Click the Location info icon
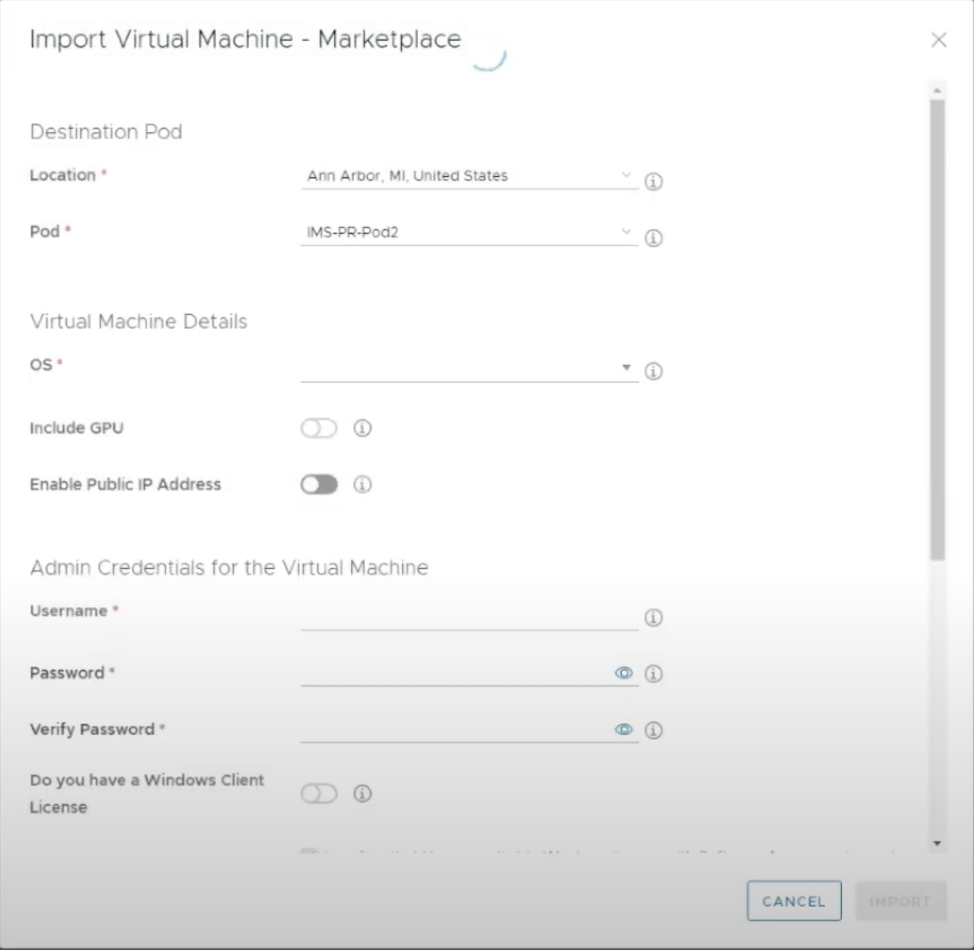Image resolution: width=974 pixels, height=950 pixels. click(x=653, y=182)
